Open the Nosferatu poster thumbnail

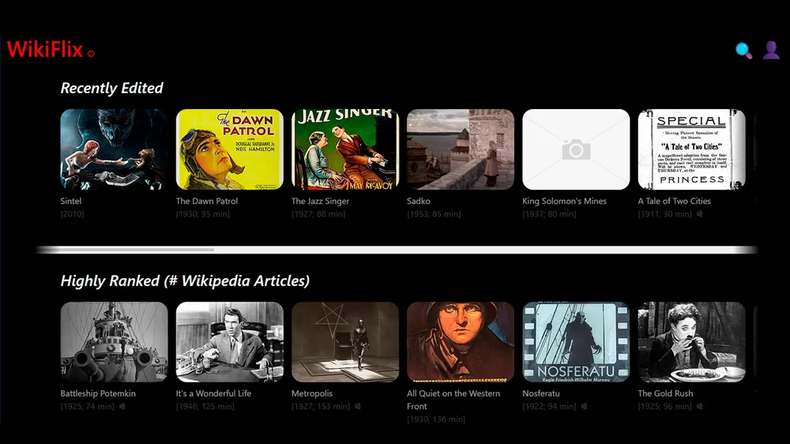tap(576, 342)
